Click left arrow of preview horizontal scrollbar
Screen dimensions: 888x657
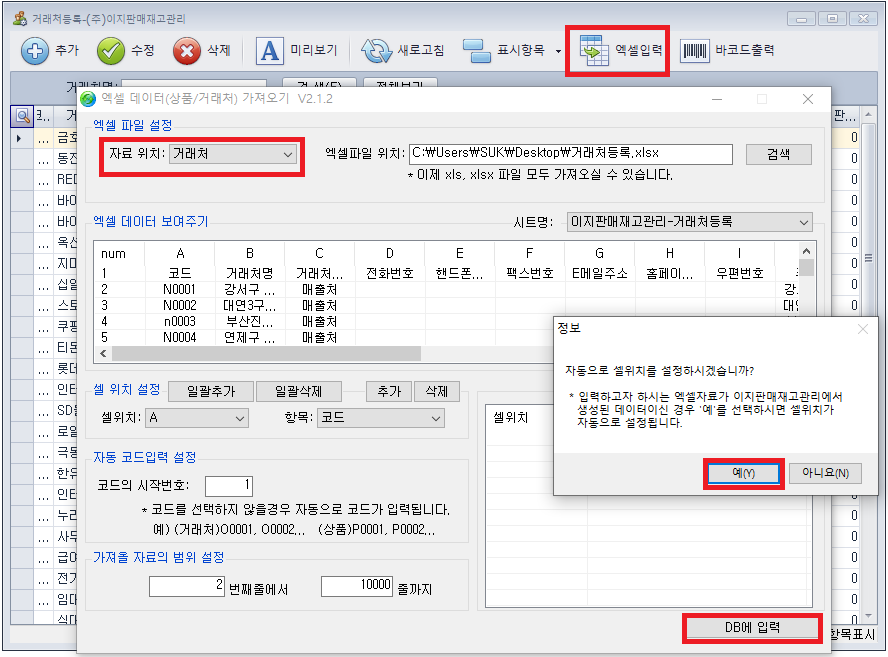pyautogui.click(x=104, y=354)
